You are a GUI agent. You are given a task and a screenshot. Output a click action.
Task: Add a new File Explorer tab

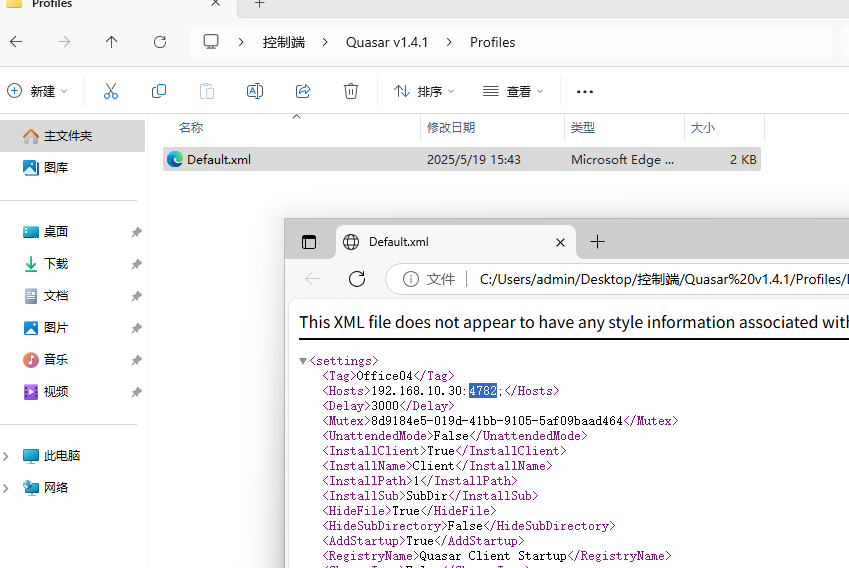(x=259, y=4)
